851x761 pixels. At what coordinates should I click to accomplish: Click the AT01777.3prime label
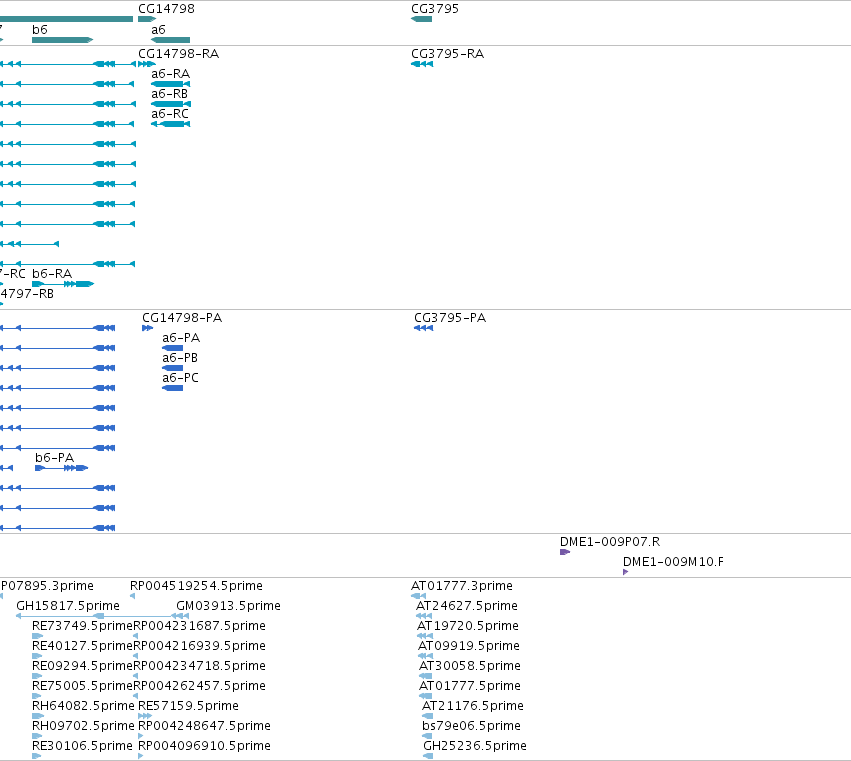point(462,586)
